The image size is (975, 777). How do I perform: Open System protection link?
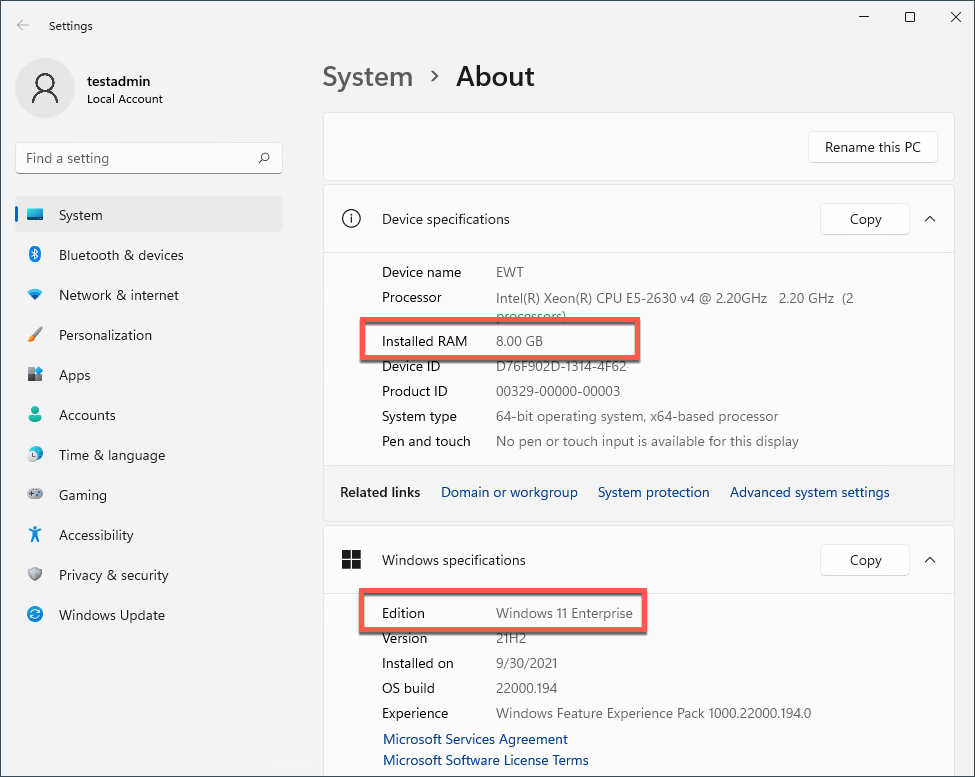(654, 492)
